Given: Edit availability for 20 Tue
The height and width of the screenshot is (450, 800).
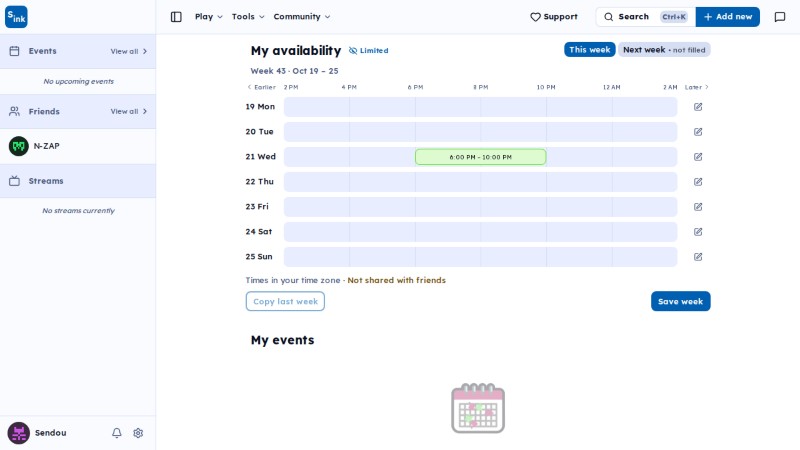Looking at the screenshot, I should tap(698, 132).
